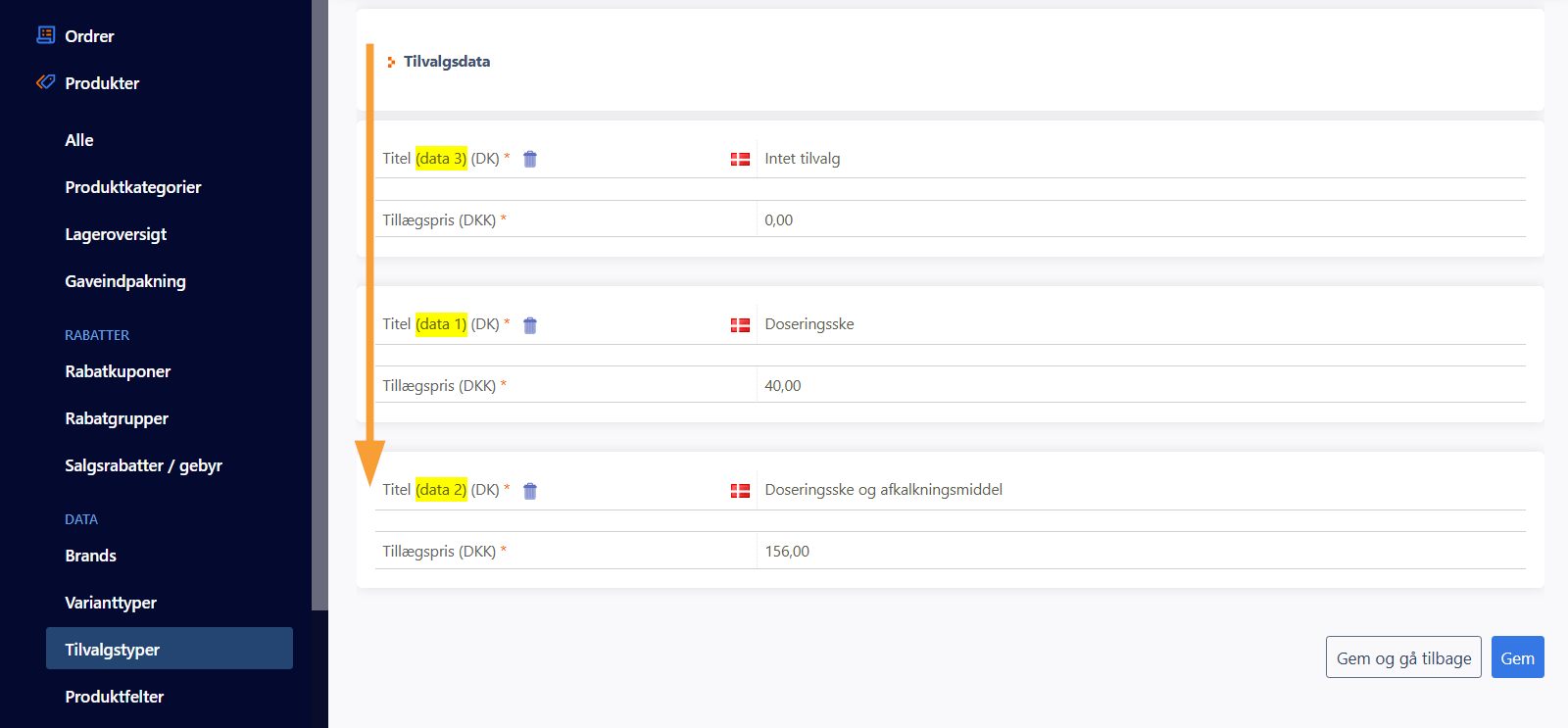The height and width of the screenshot is (728, 1568).
Task: Click Danish flag next to Intet tilvalg
Action: pos(740,159)
